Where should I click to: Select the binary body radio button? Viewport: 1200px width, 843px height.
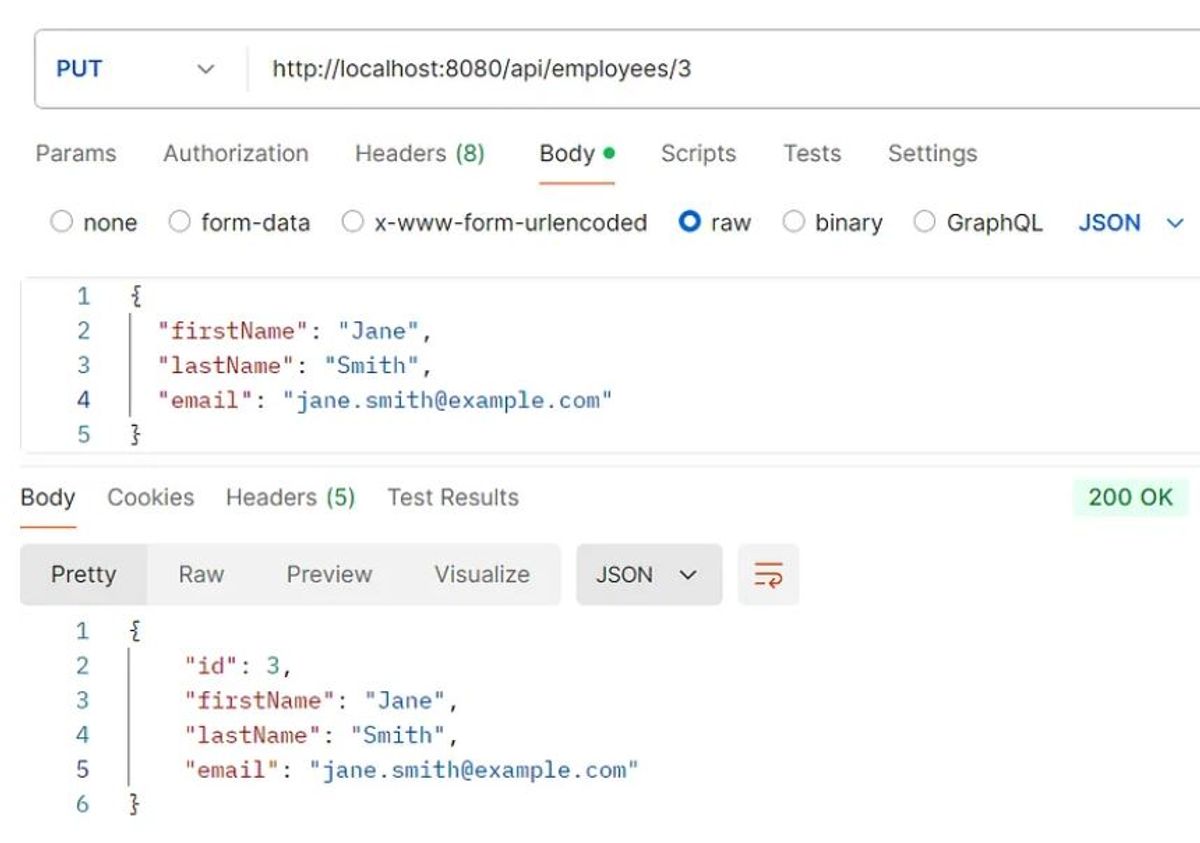point(794,222)
